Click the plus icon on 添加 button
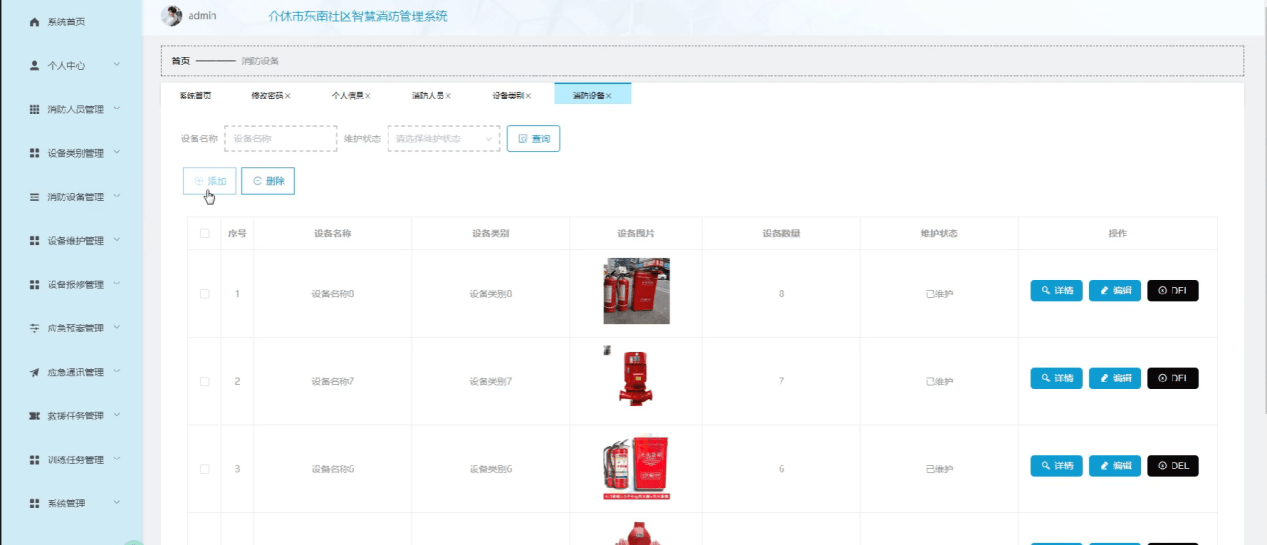This screenshot has width=1267, height=545. pyautogui.click(x=199, y=181)
